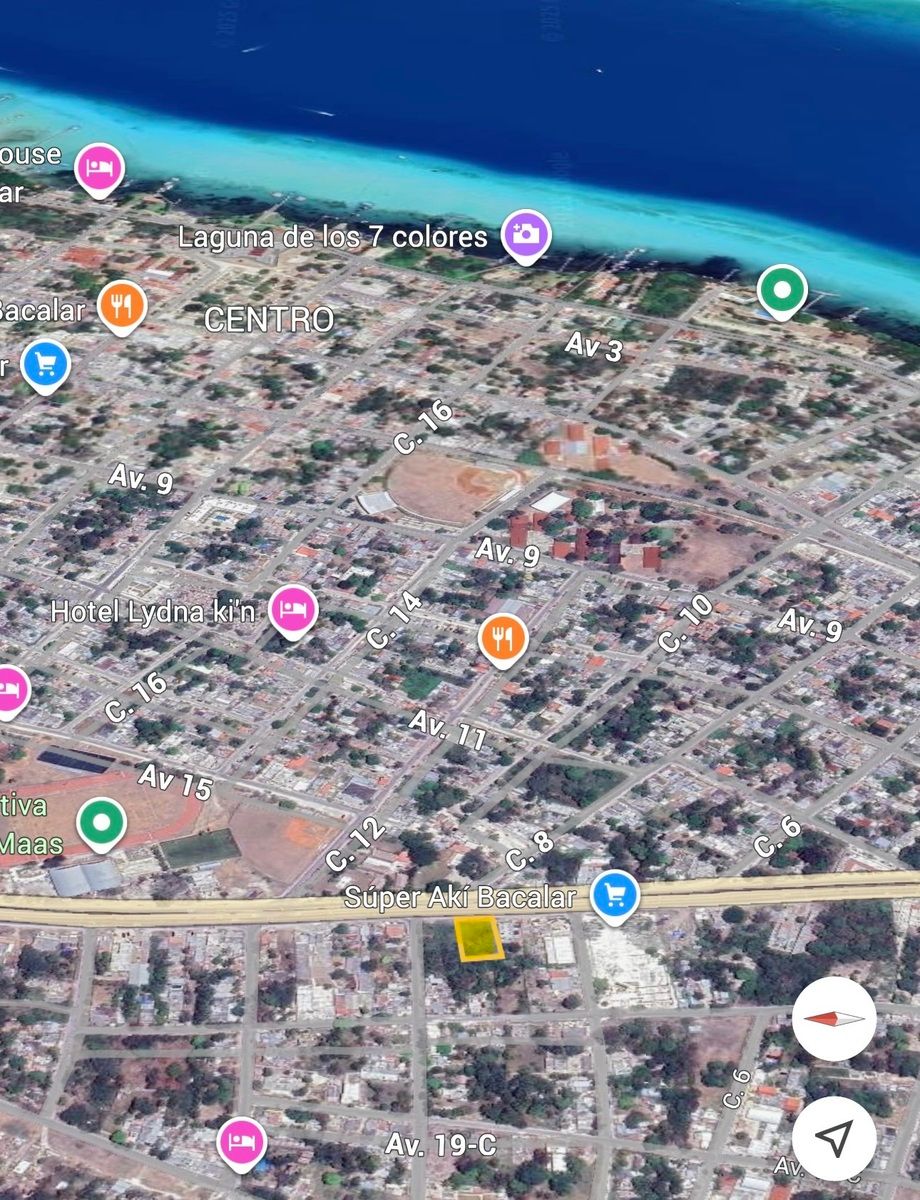Tap the partial hotel pin on left edge
920x1200 pixels.
10,690
